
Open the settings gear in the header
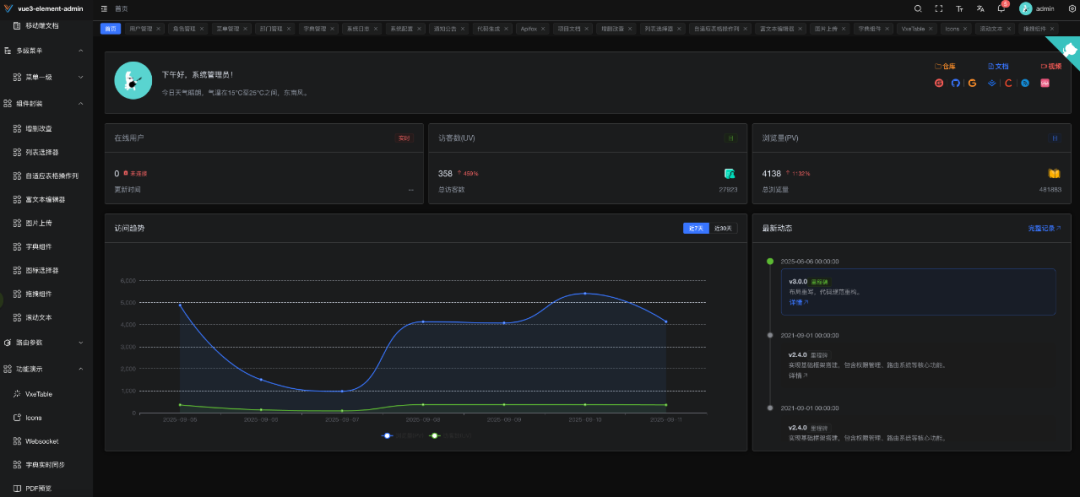tap(1072, 9)
